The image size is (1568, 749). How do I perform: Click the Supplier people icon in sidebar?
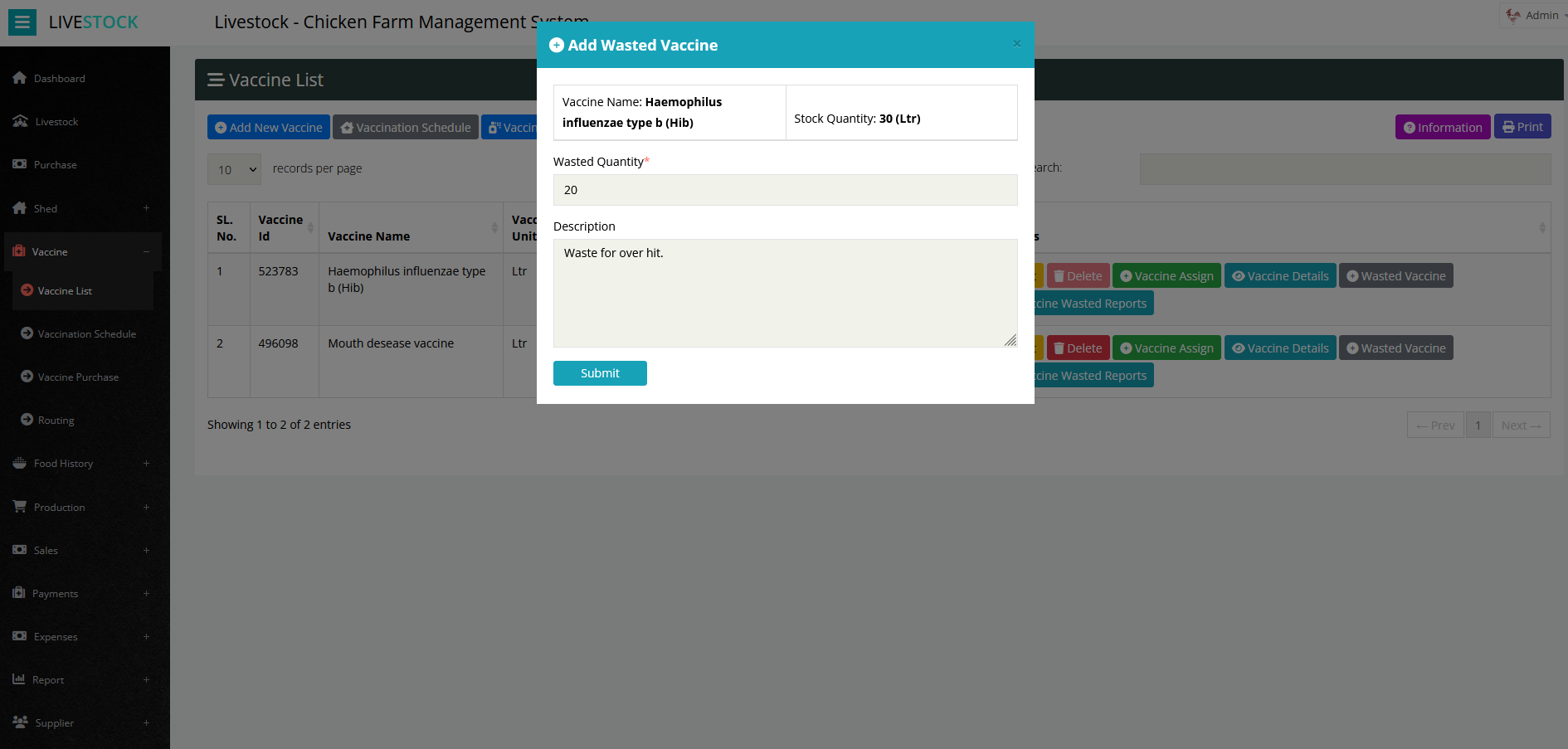pos(20,722)
